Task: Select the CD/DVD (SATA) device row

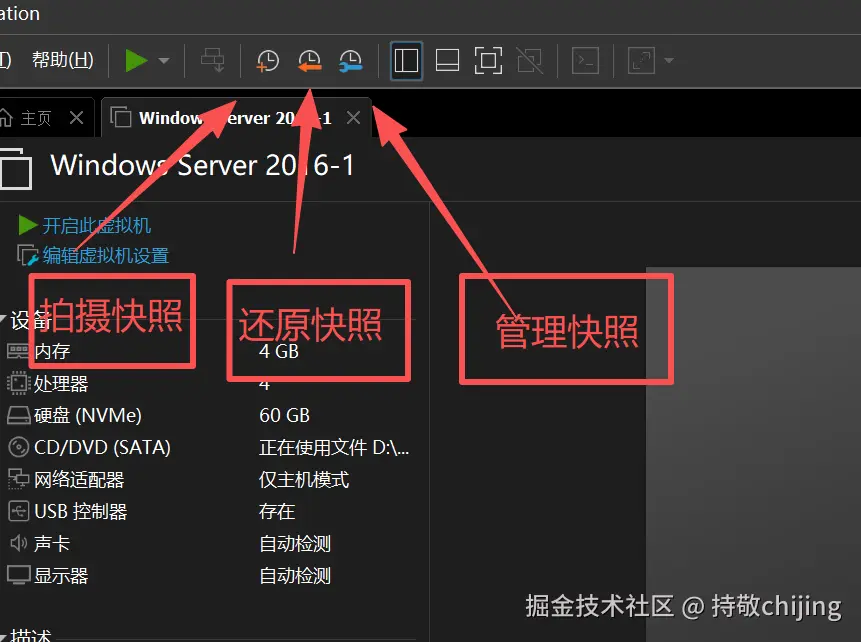Action: click(209, 447)
